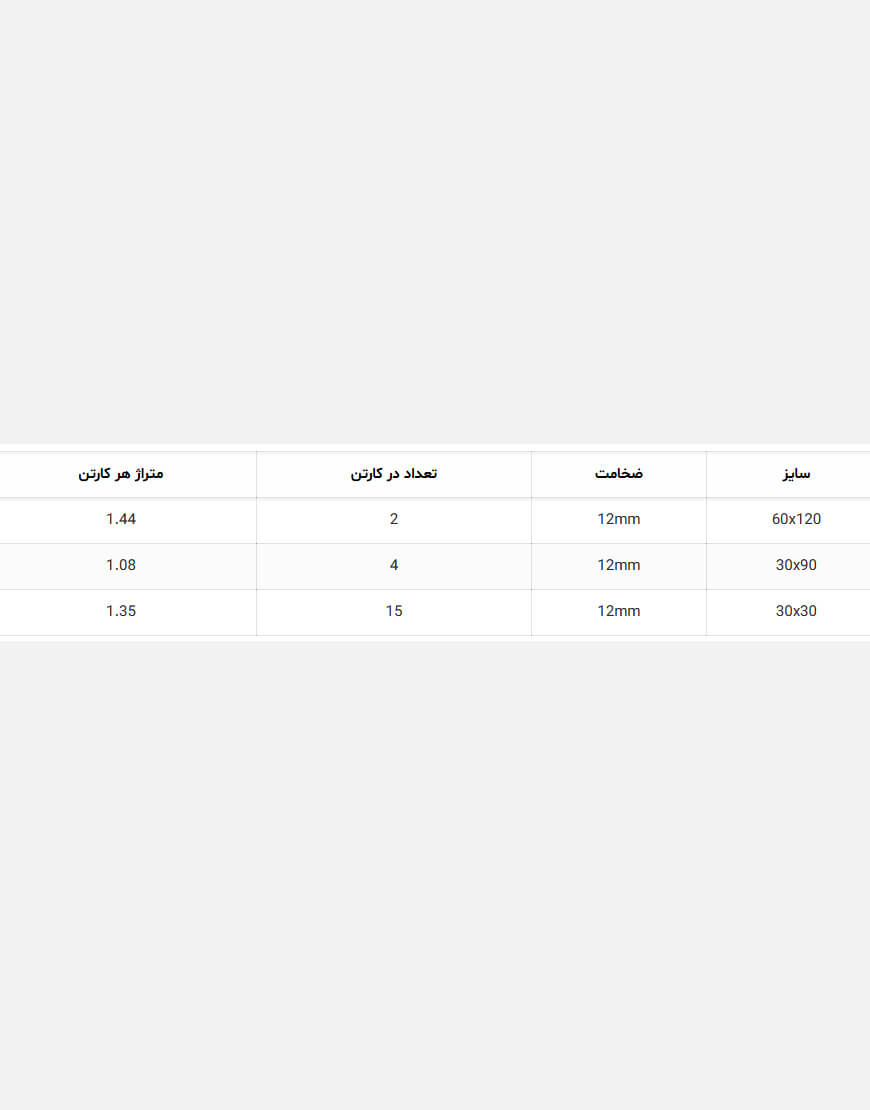This screenshot has width=870, height=1110.
Task: Select the carton count value 4
Action: pyautogui.click(x=394, y=565)
